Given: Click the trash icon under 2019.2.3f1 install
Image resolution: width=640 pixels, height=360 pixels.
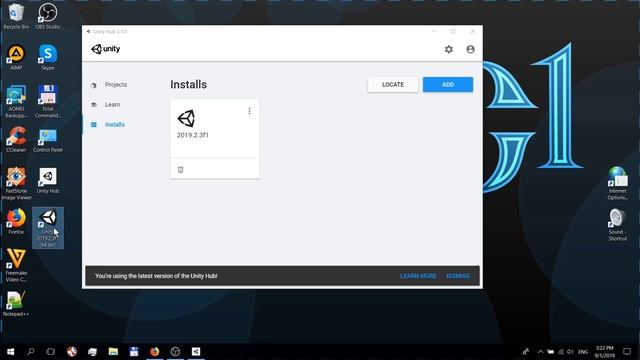Looking at the screenshot, I should (180, 169).
